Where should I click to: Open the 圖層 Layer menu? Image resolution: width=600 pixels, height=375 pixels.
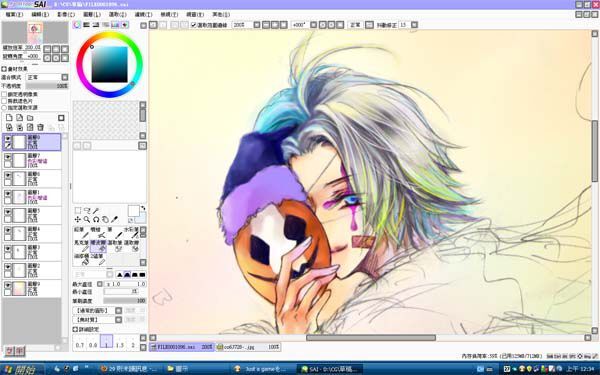pos(91,14)
